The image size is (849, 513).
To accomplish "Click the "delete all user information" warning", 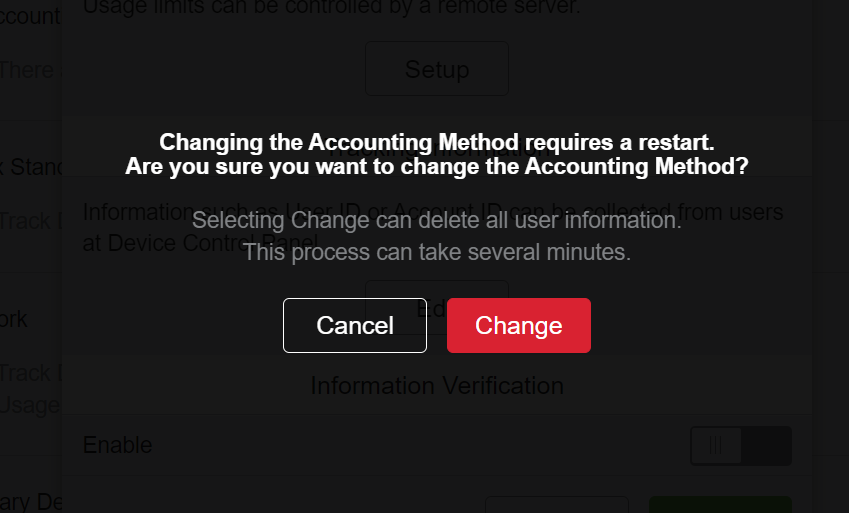I will [437, 220].
